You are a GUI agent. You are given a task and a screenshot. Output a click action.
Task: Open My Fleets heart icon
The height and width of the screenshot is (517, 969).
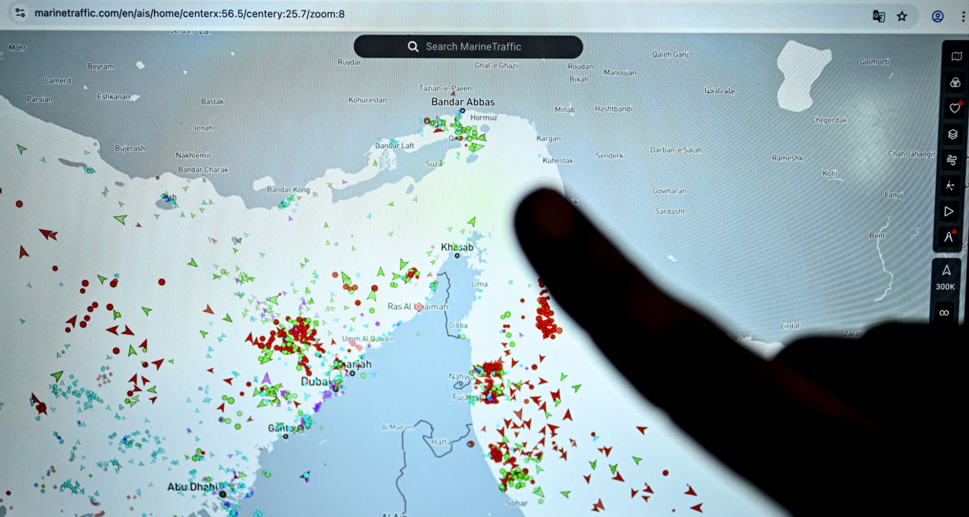(x=954, y=108)
